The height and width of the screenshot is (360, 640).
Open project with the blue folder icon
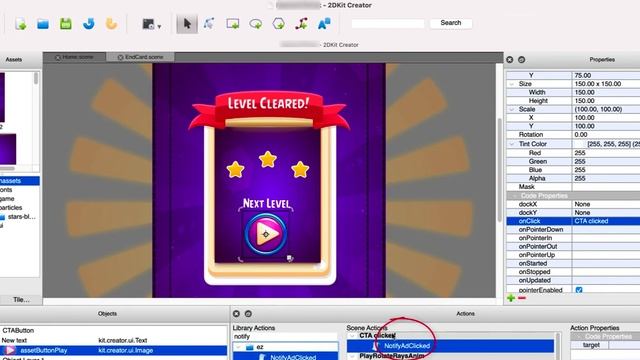(43, 24)
